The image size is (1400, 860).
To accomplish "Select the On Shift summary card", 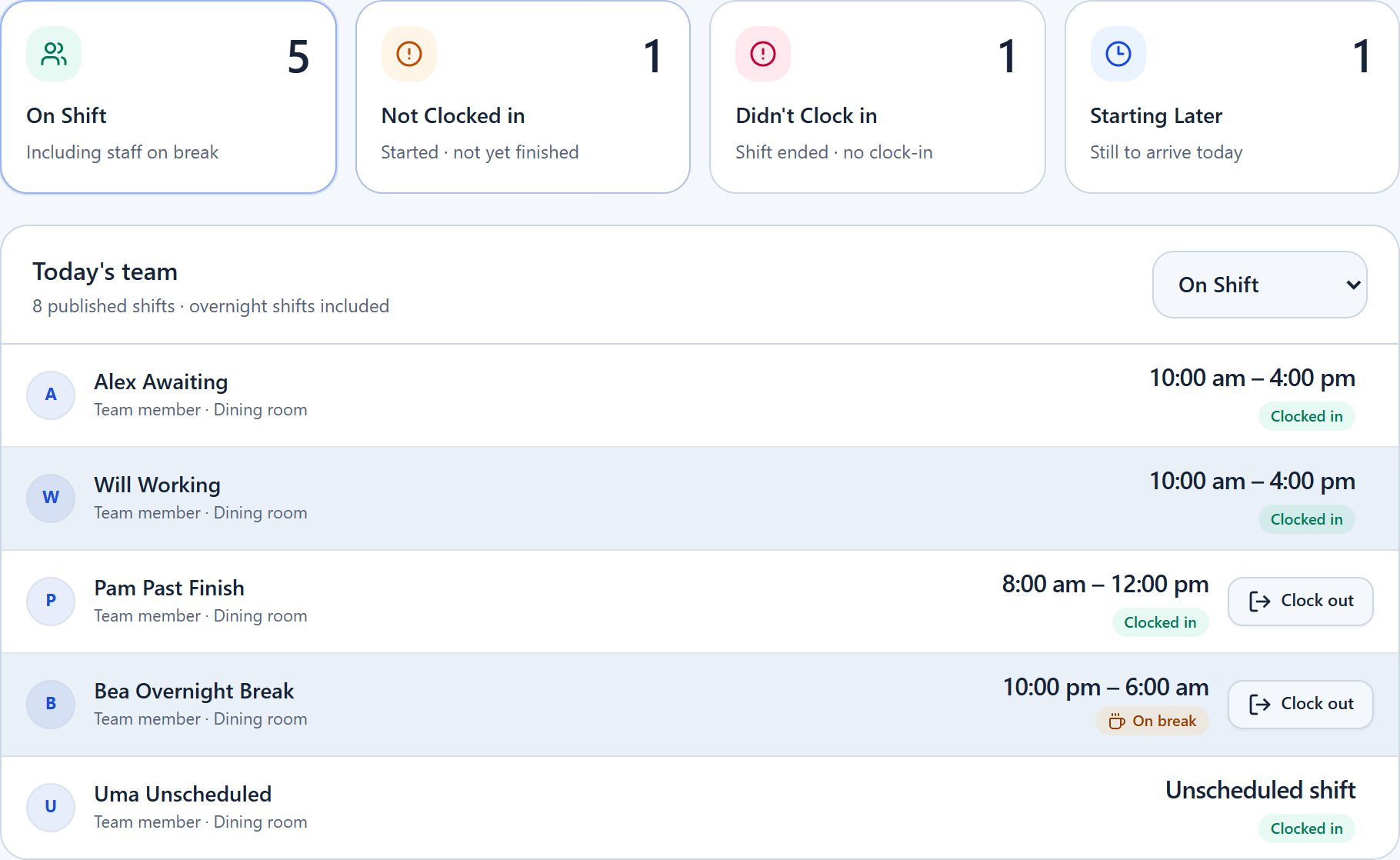I will pyautogui.click(x=168, y=97).
